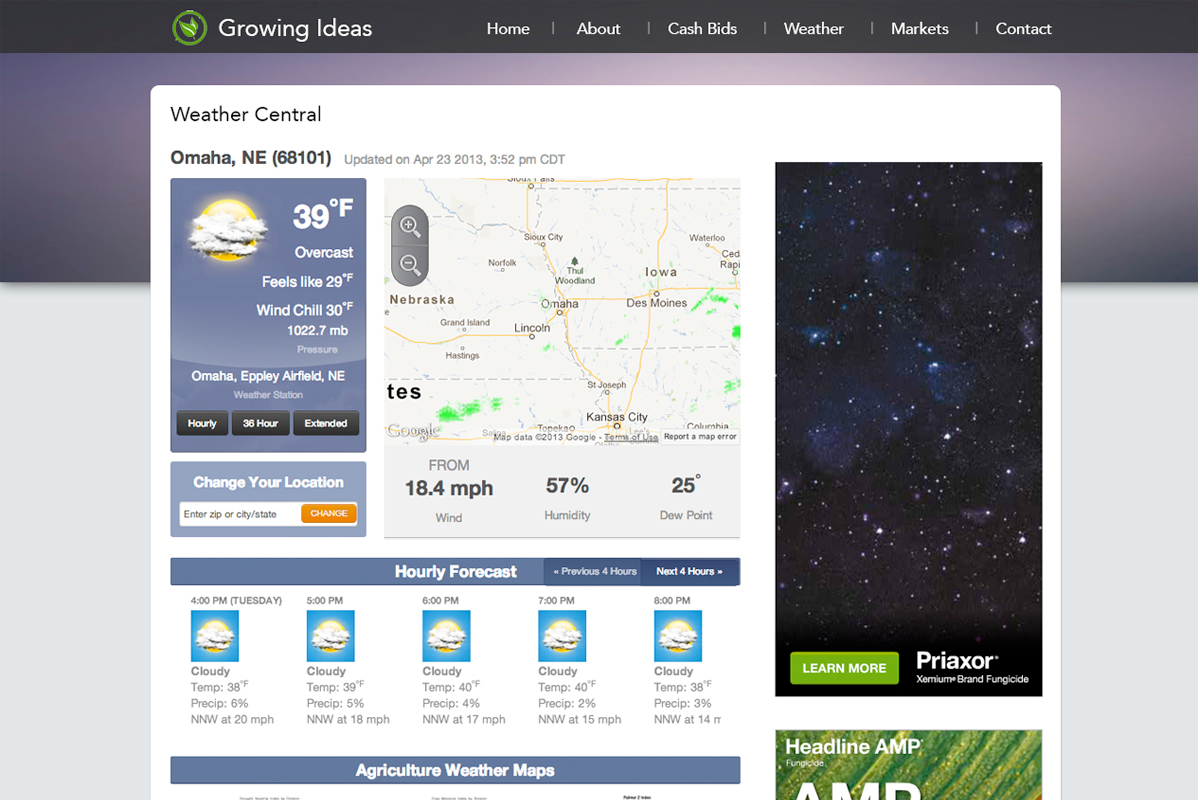The height and width of the screenshot is (800, 1200).
Task: Switch to the Hourly forecast view
Action: (x=202, y=423)
